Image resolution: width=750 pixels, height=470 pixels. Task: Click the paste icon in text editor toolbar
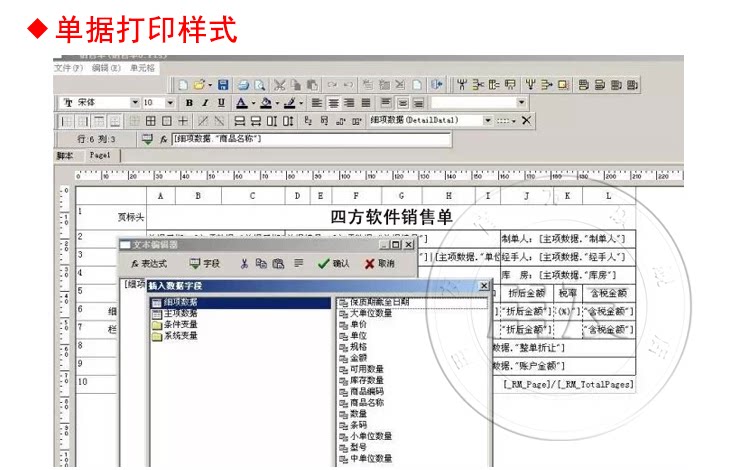pos(278,263)
